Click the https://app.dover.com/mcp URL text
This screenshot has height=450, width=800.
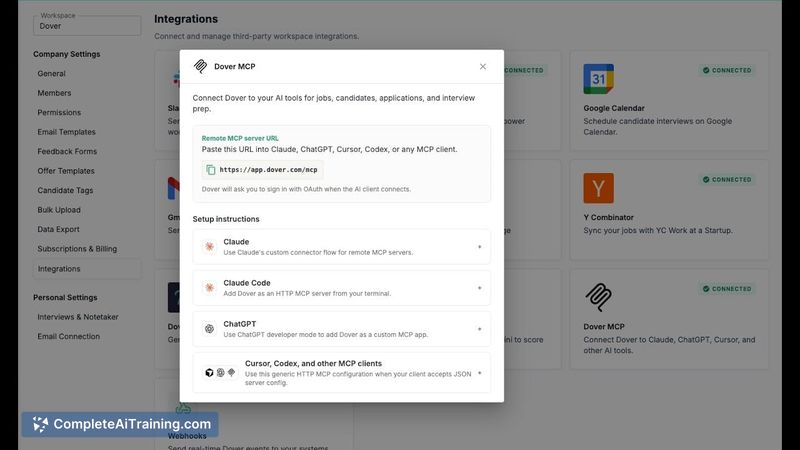point(268,170)
